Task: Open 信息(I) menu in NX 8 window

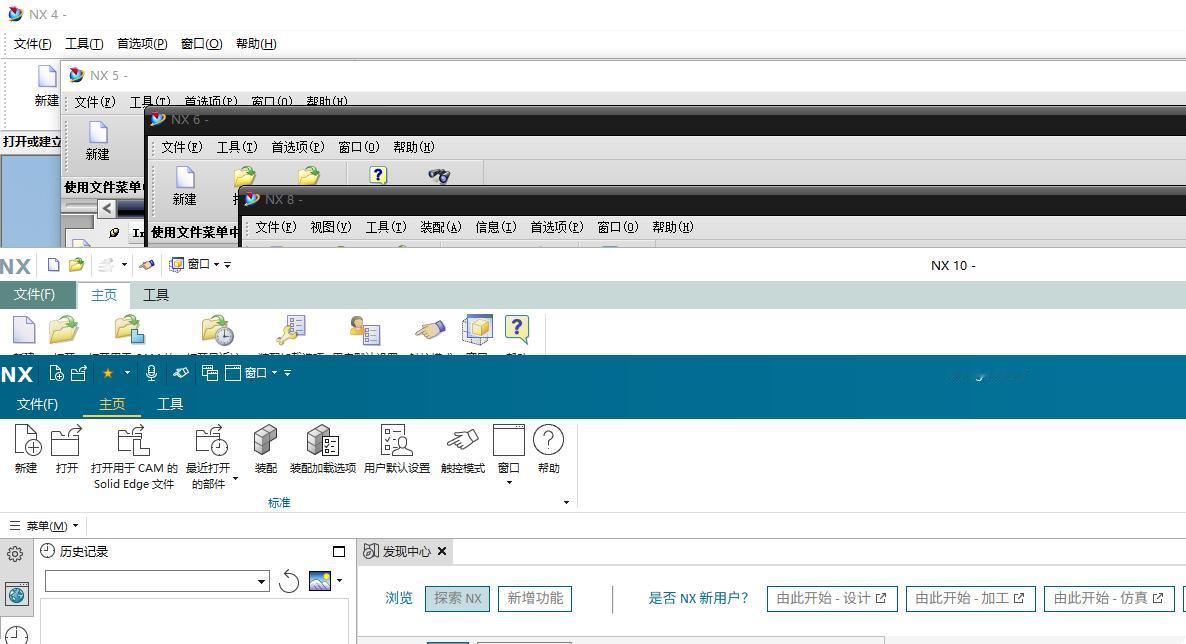Action: coord(495,227)
